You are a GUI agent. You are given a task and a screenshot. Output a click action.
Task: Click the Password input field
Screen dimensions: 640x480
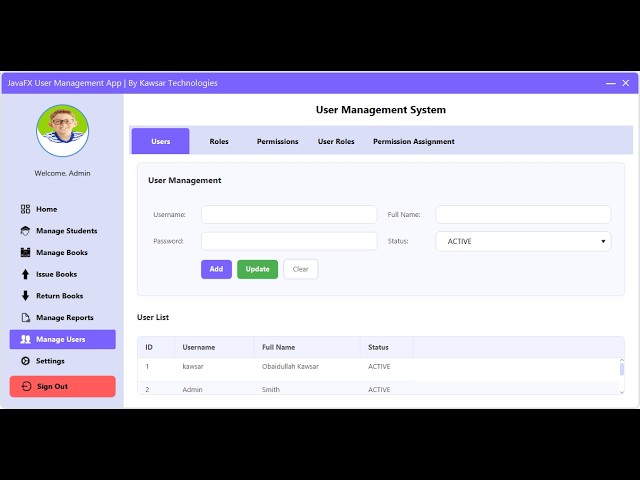click(289, 241)
